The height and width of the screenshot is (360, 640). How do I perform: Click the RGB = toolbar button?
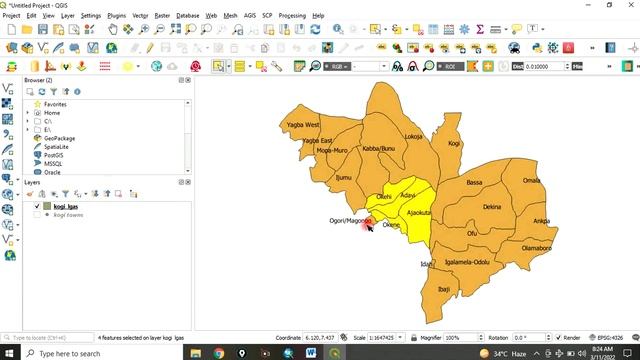click(337, 66)
